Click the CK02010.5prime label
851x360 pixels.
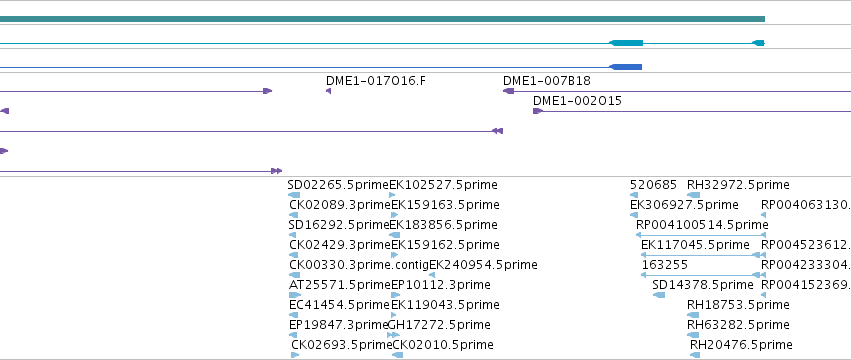click(443, 345)
